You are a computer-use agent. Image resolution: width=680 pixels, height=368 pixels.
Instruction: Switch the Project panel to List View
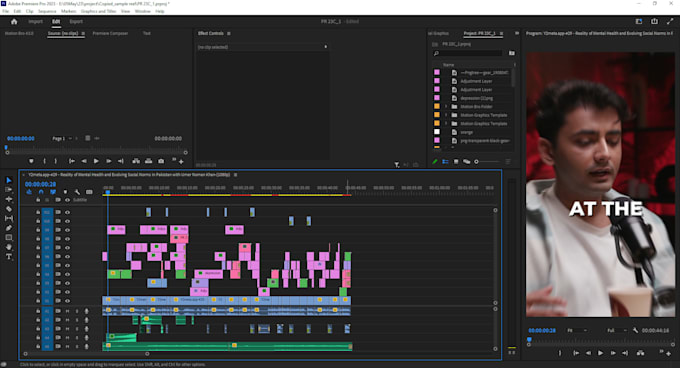[x=445, y=162]
